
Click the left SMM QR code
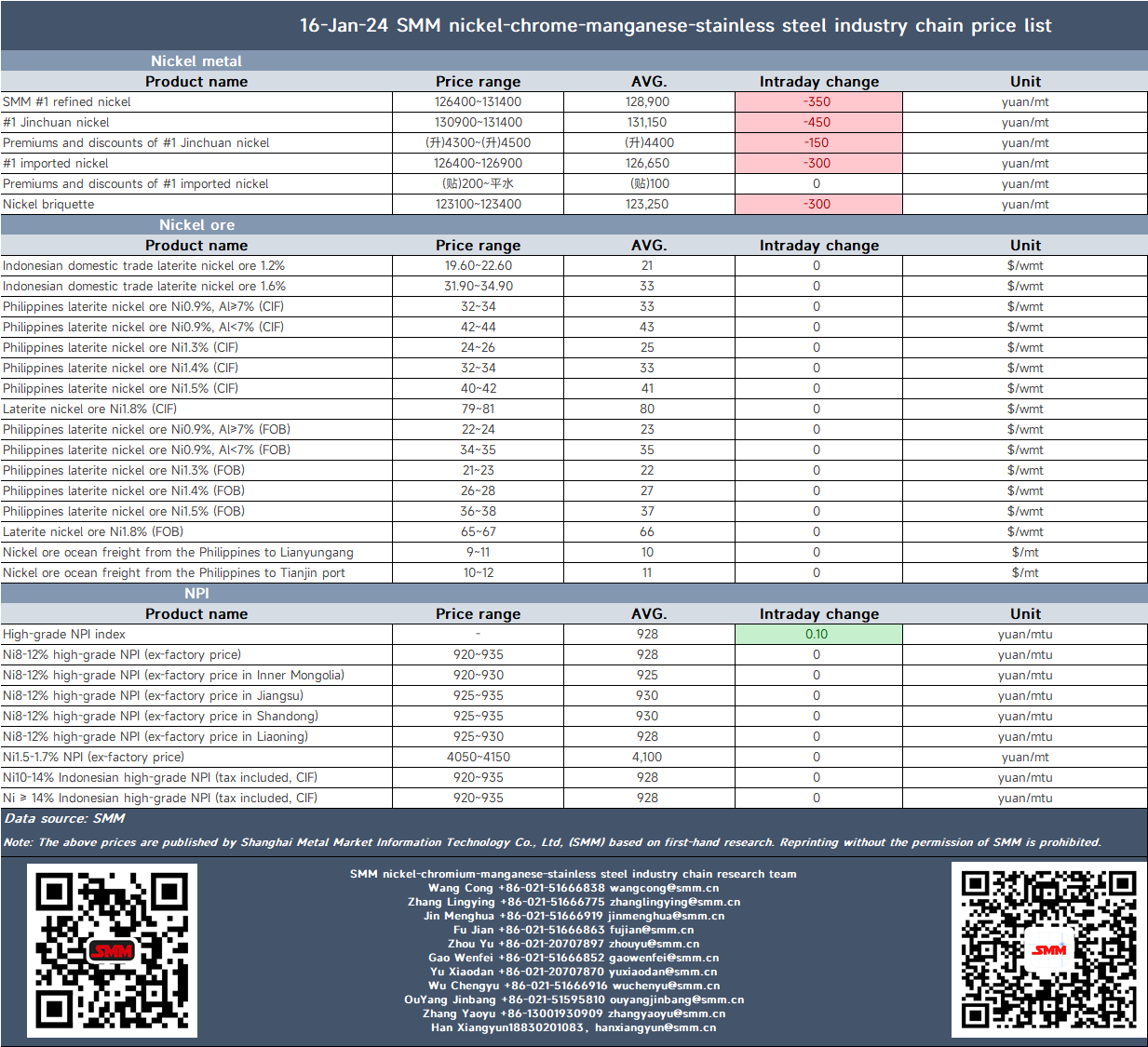point(112,950)
